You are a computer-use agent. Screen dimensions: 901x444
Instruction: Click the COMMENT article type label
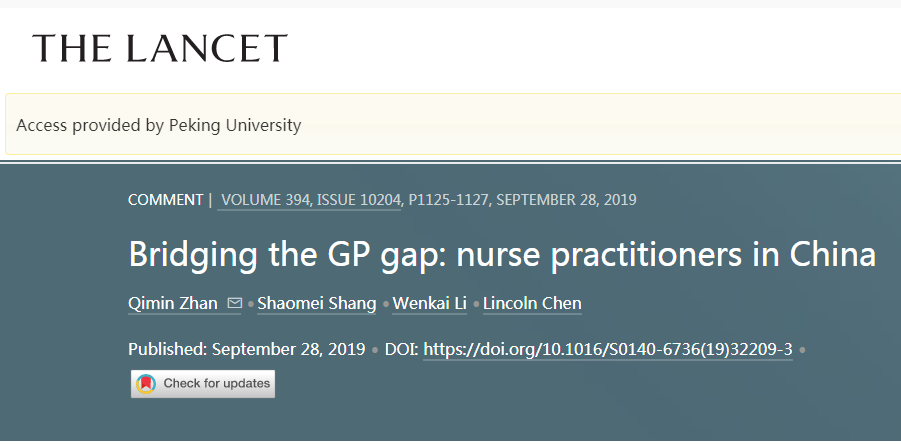166,200
